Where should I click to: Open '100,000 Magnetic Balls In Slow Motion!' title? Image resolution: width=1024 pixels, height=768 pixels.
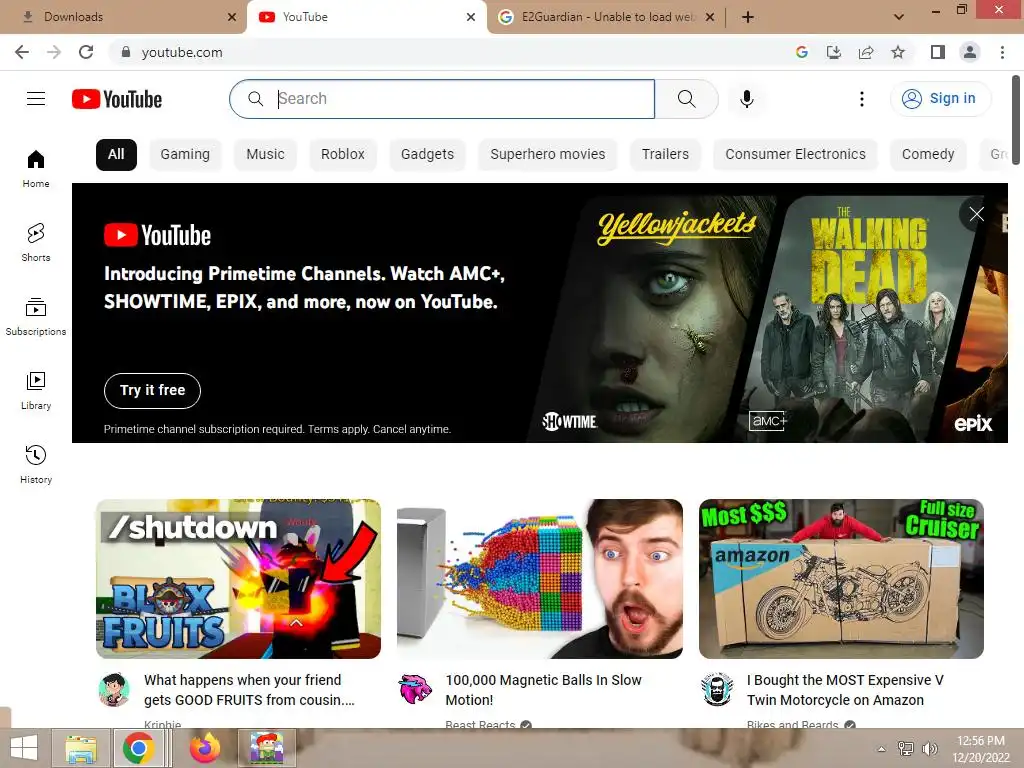(543, 690)
